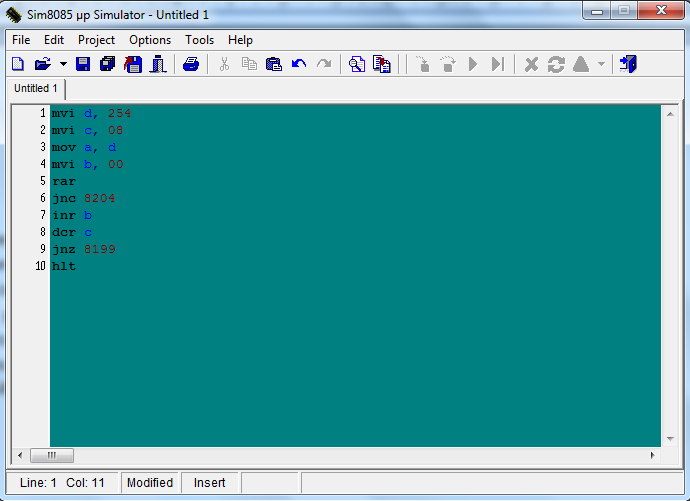Minimize the Sim8085 window
Screen dimensions: 690x501
click(x=597, y=11)
